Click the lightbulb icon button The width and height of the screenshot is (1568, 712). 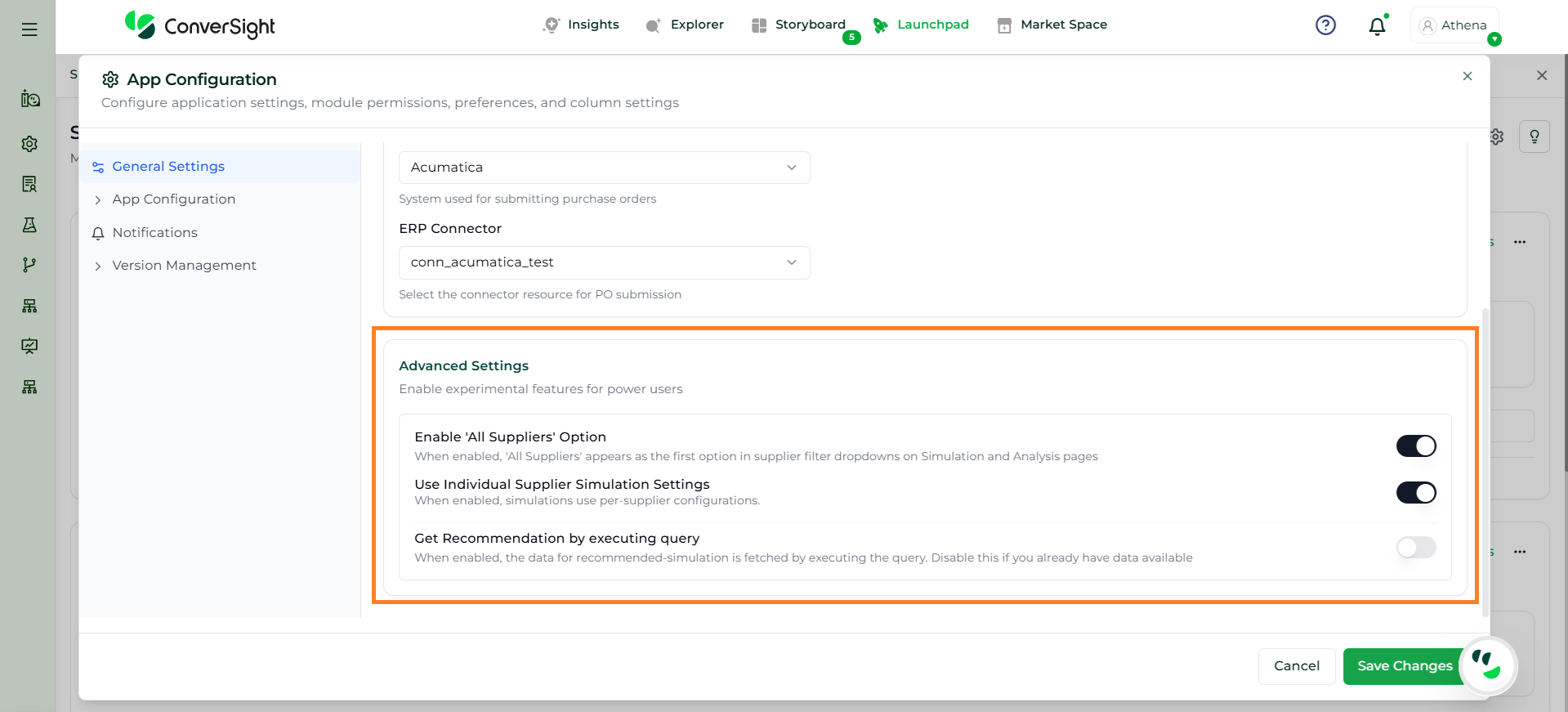[1534, 137]
